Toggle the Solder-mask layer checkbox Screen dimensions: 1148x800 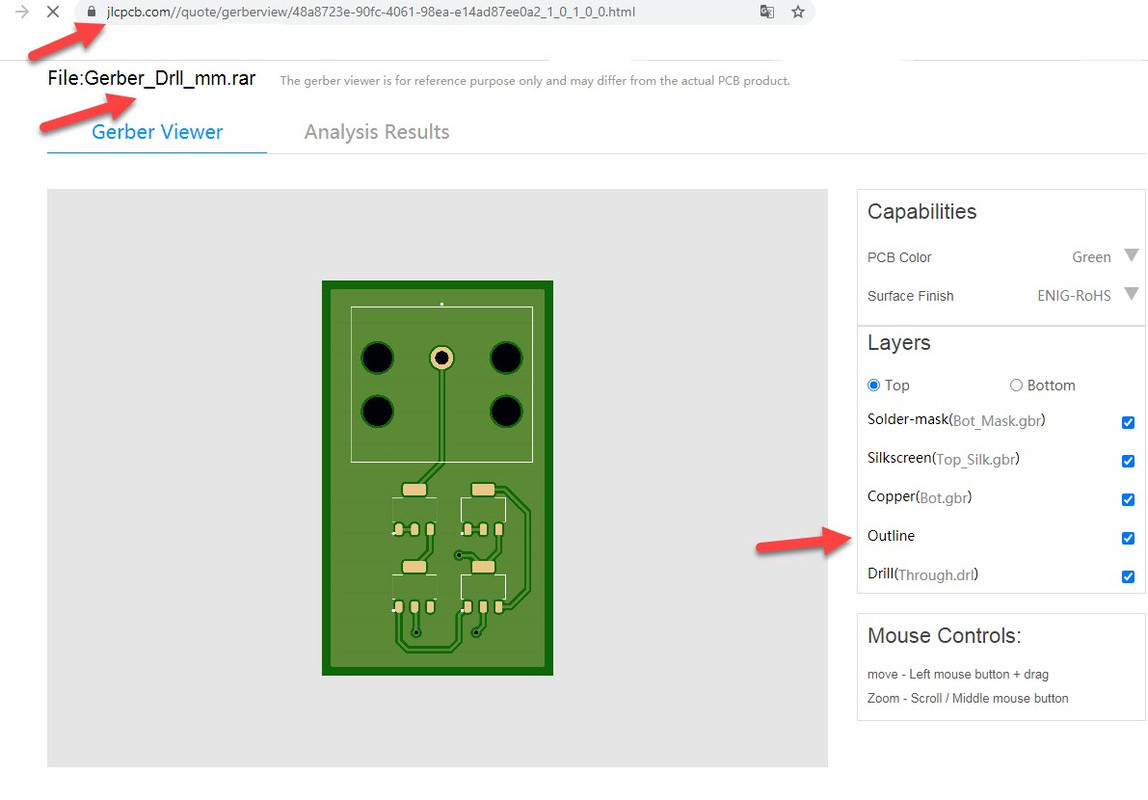click(1128, 422)
